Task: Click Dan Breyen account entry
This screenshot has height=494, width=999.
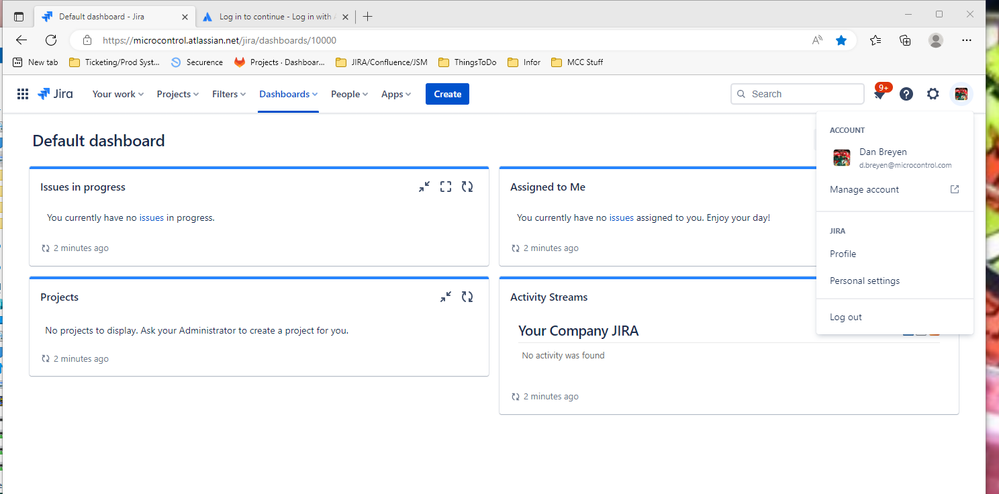Action: [x=895, y=157]
